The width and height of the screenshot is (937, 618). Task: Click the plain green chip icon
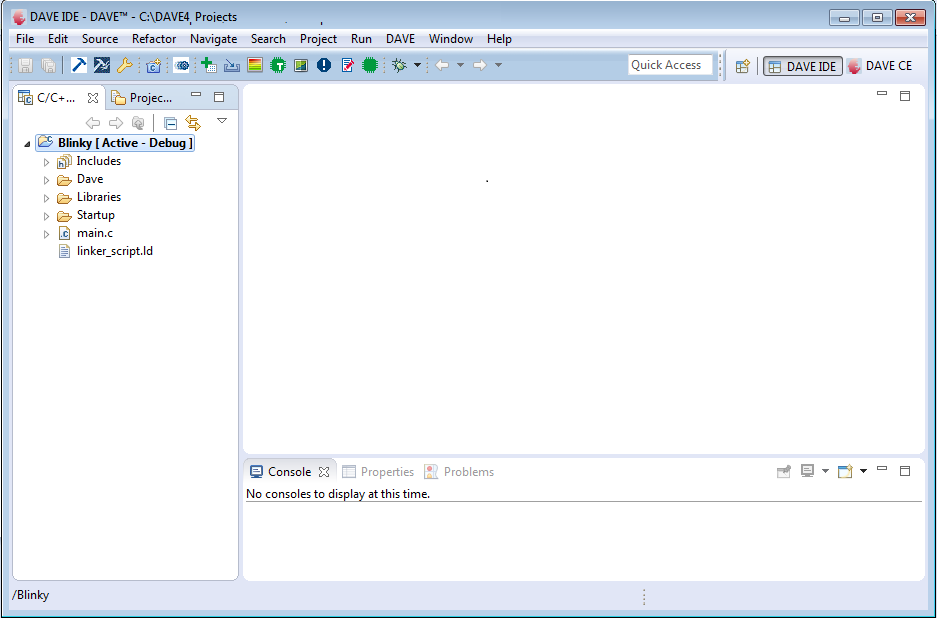(370, 65)
